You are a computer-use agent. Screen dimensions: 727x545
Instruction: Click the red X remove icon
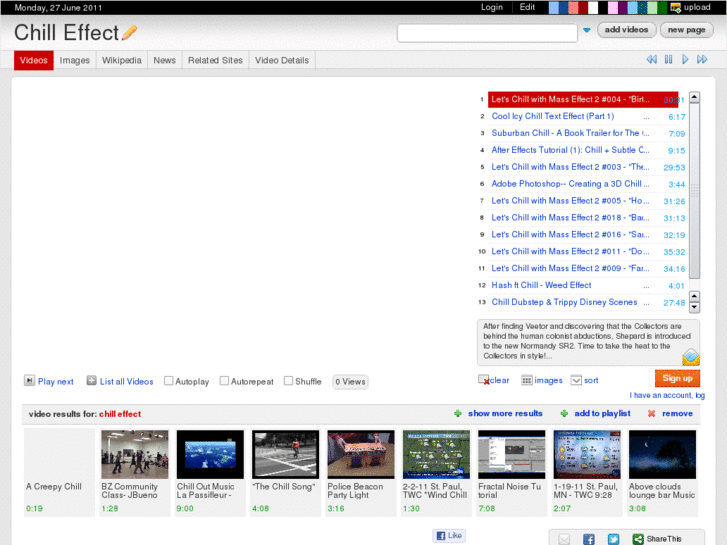(652, 413)
